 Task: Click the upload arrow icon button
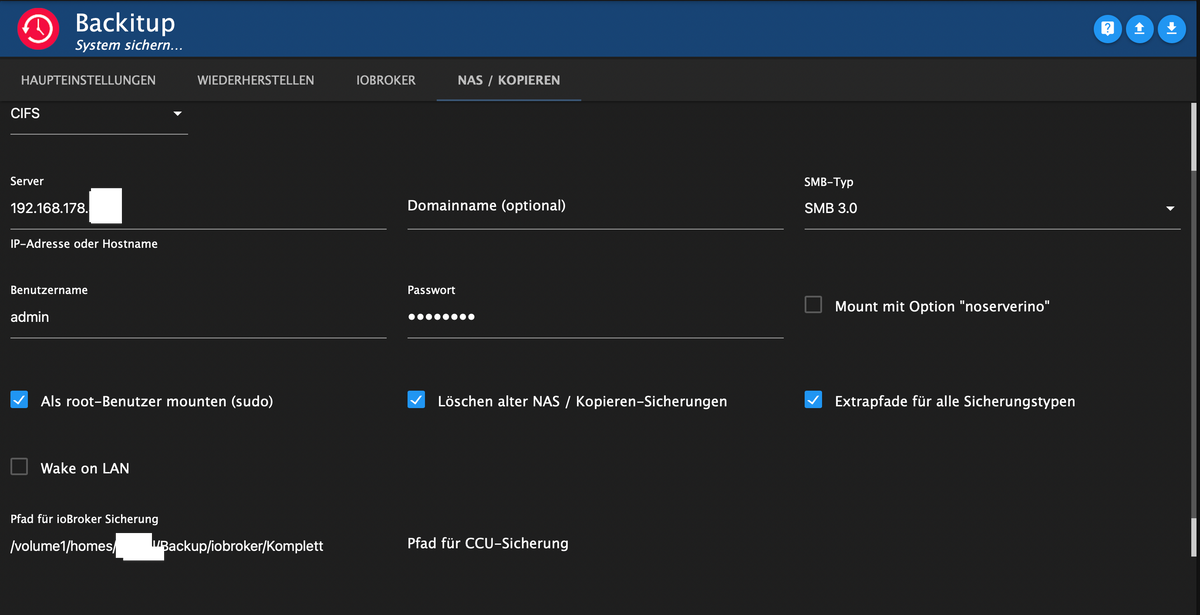point(1139,29)
